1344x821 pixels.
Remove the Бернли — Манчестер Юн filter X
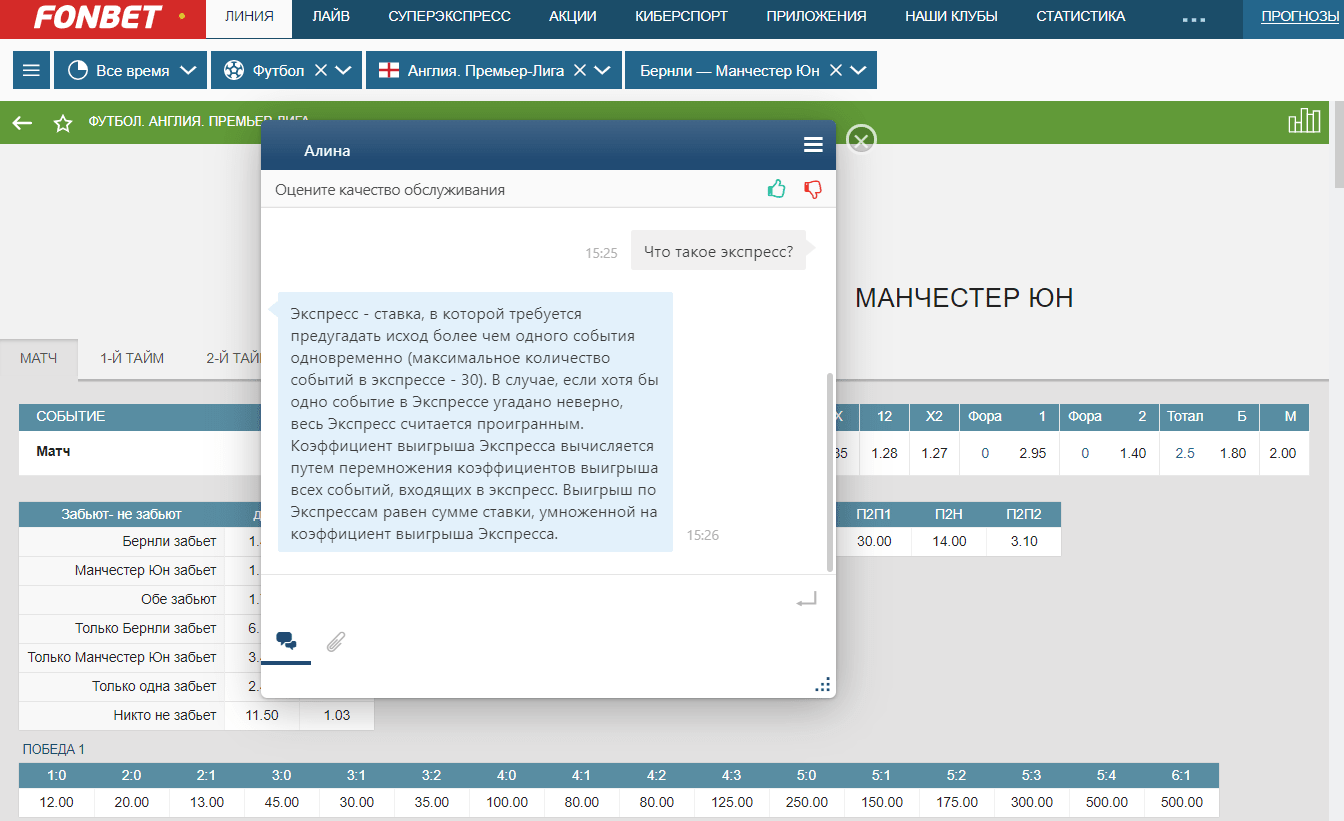click(x=836, y=71)
